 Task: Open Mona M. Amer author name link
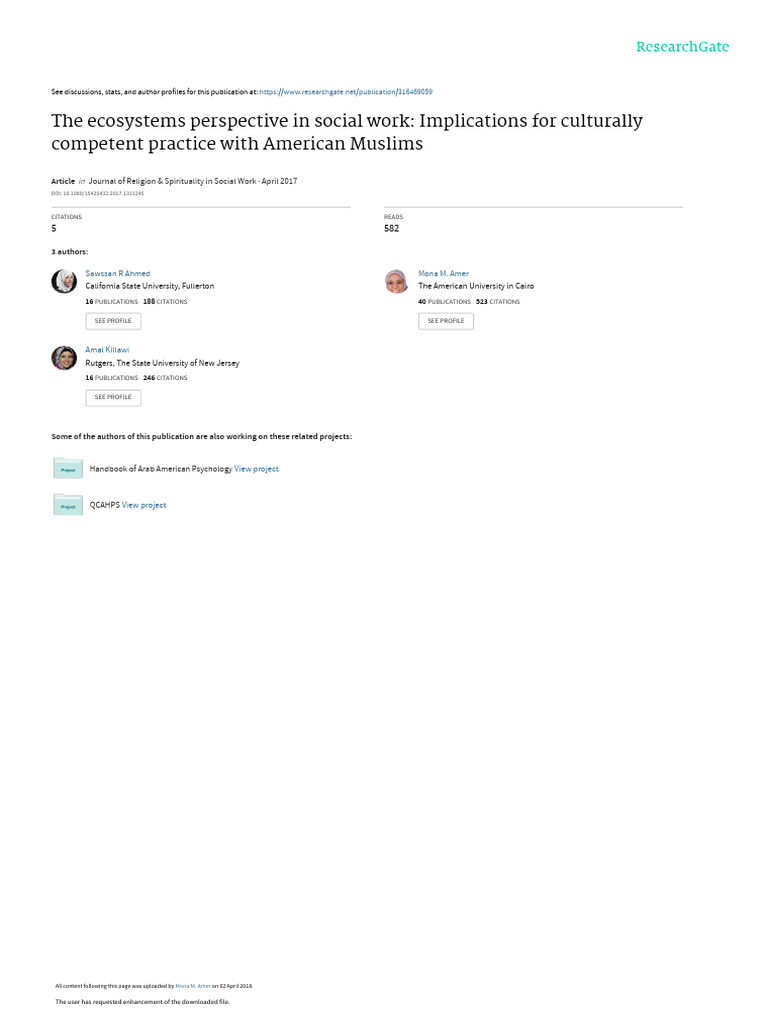click(443, 273)
